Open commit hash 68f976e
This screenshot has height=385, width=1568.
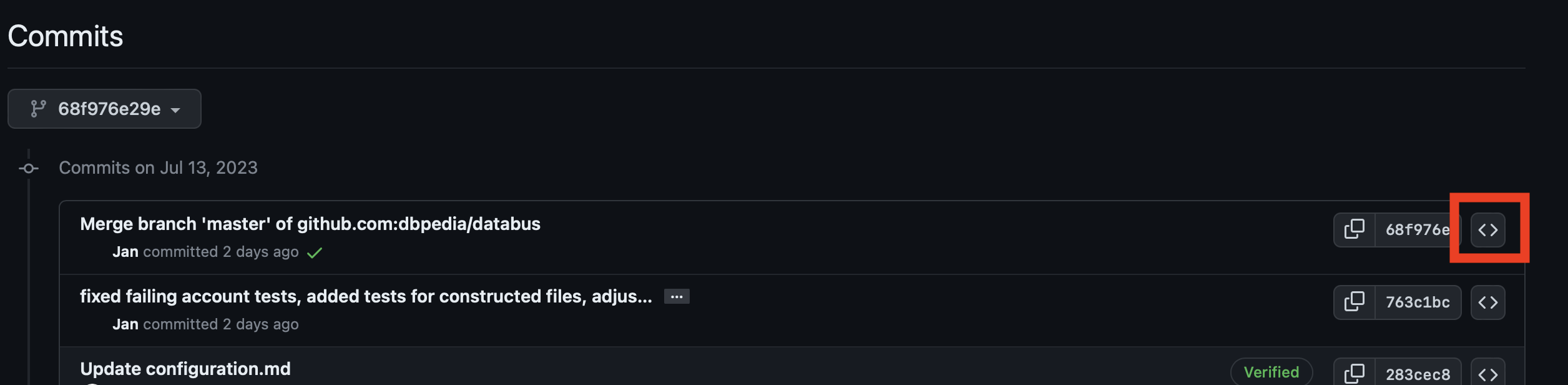click(1417, 230)
